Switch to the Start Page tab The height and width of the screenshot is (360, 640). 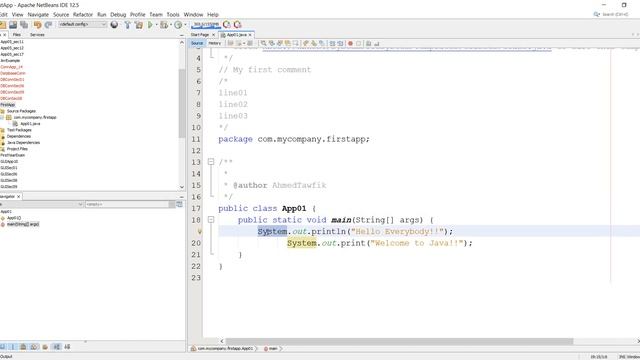pyautogui.click(x=200, y=35)
